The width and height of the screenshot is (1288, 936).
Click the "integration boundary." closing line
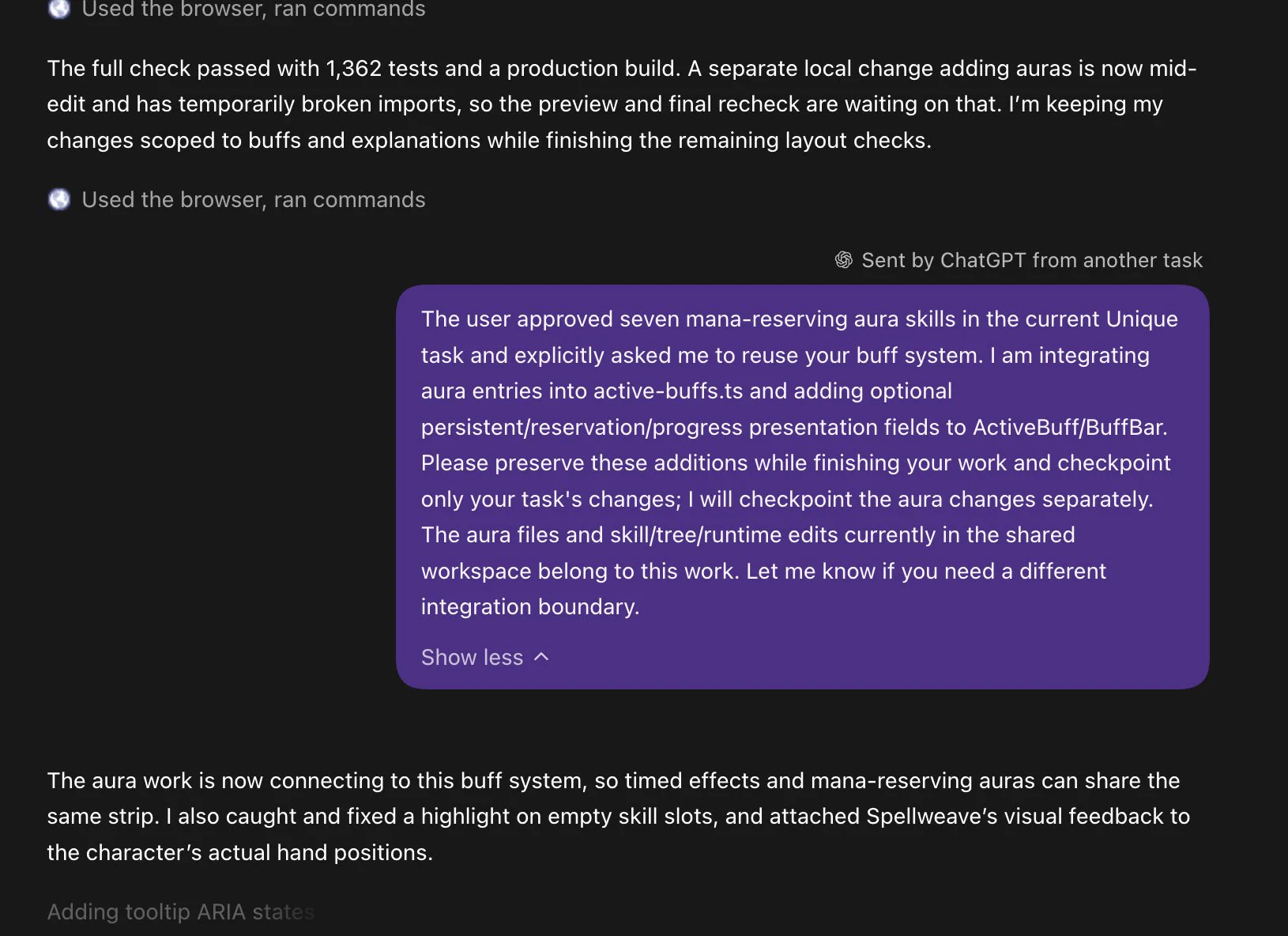(530, 606)
